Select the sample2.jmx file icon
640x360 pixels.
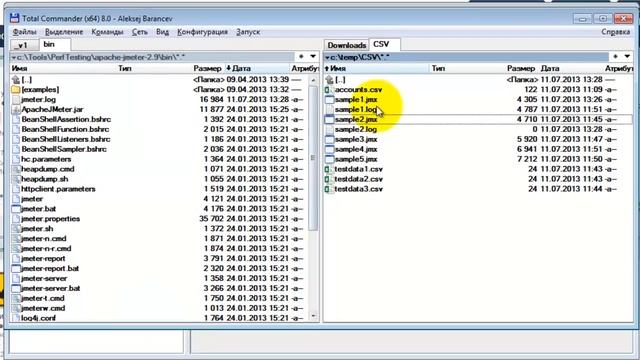[329, 119]
